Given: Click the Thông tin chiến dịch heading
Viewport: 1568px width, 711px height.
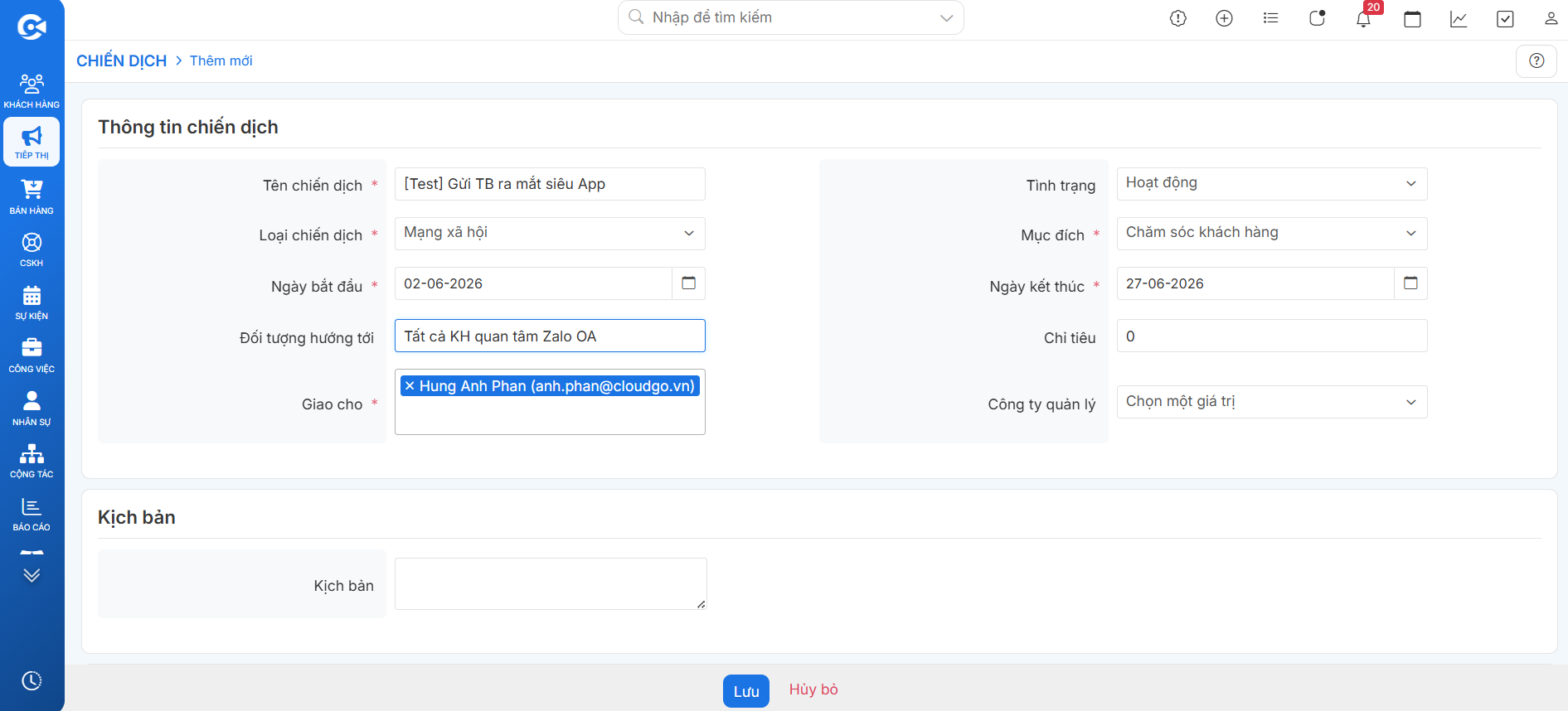Looking at the screenshot, I should (x=188, y=127).
